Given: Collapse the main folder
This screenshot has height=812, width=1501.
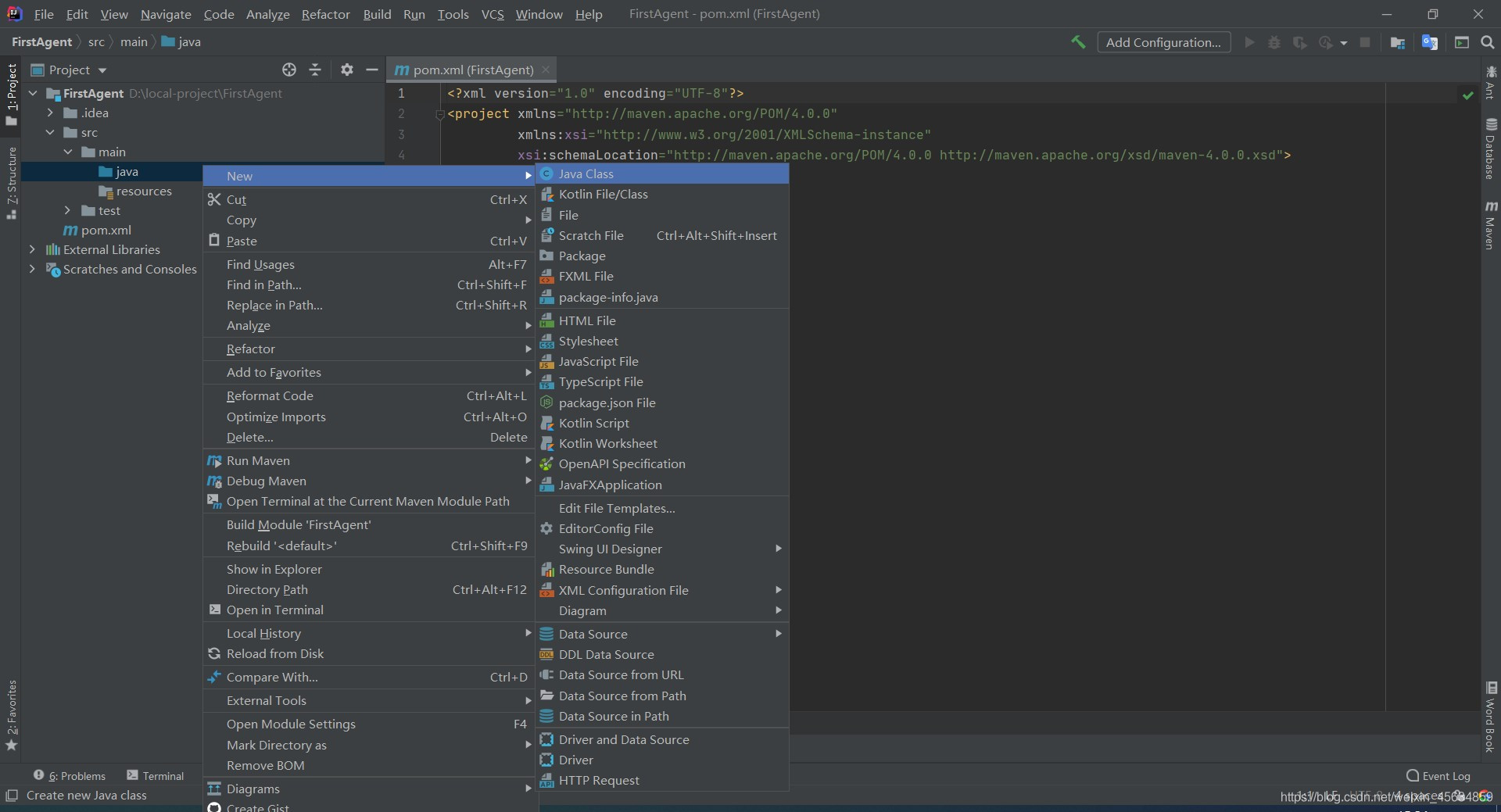Looking at the screenshot, I should (68, 152).
